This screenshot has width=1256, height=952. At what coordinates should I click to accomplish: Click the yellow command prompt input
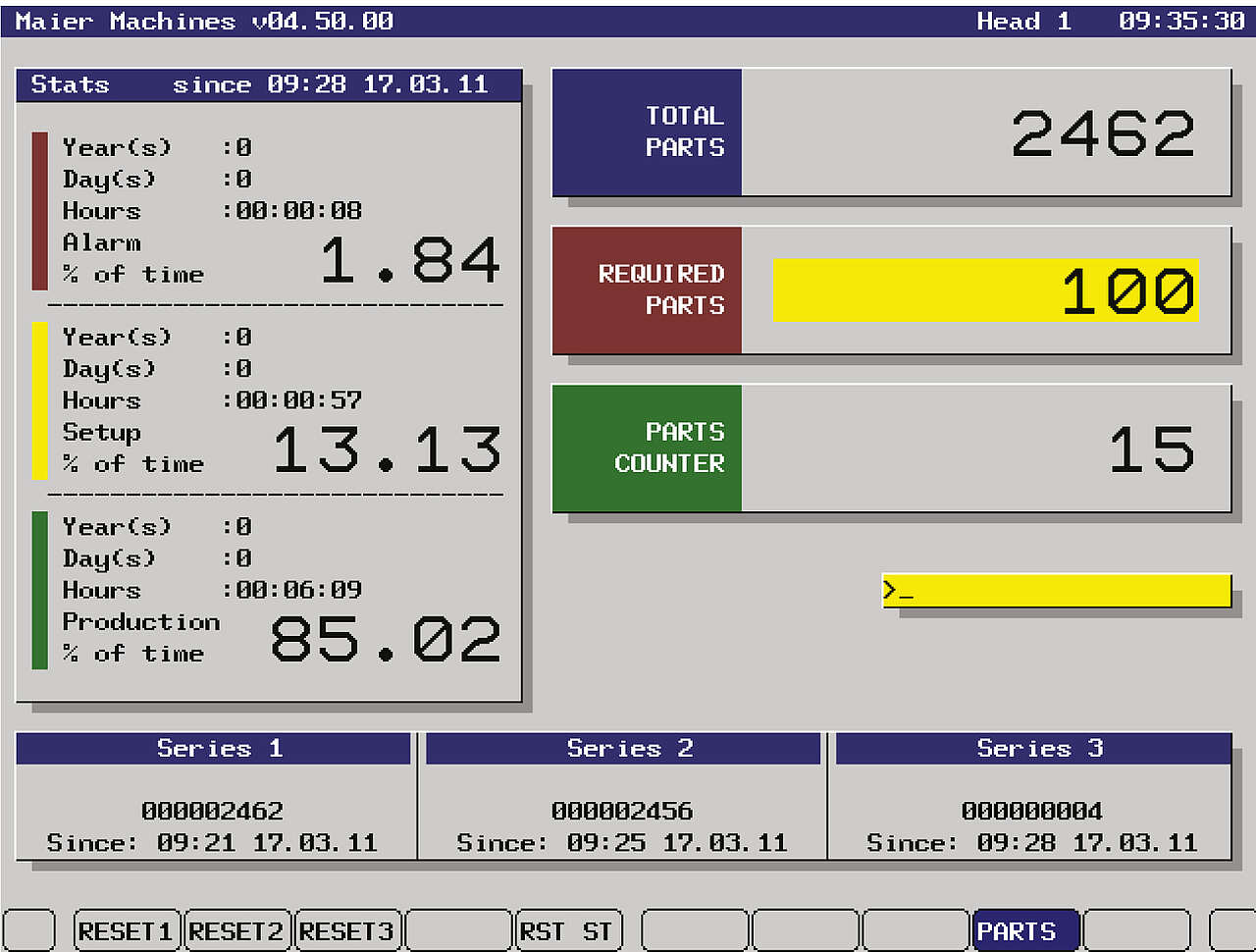point(1056,590)
